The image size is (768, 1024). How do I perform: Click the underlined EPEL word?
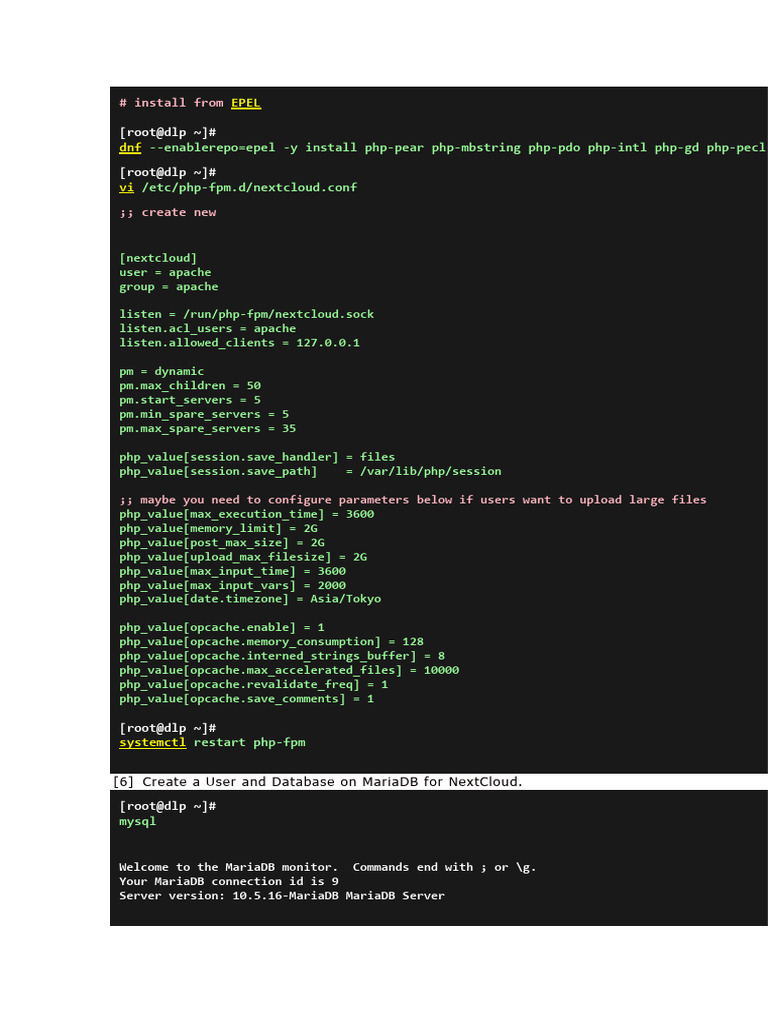click(x=246, y=102)
